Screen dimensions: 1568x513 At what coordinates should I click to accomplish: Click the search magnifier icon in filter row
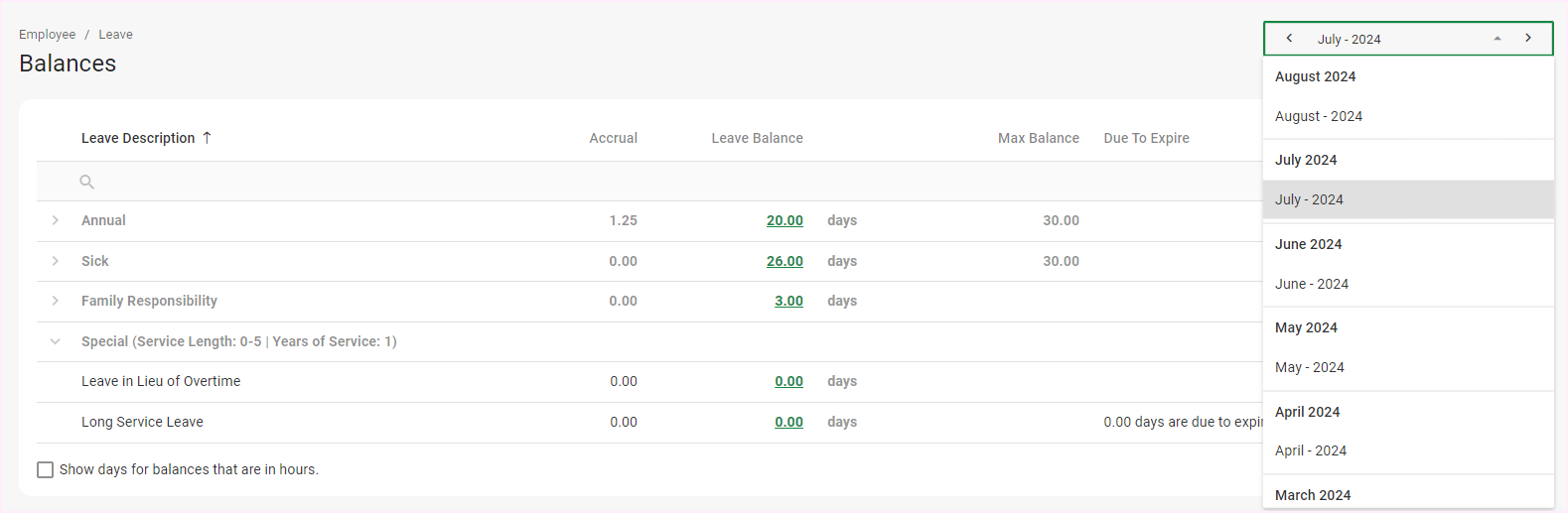[x=86, y=182]
